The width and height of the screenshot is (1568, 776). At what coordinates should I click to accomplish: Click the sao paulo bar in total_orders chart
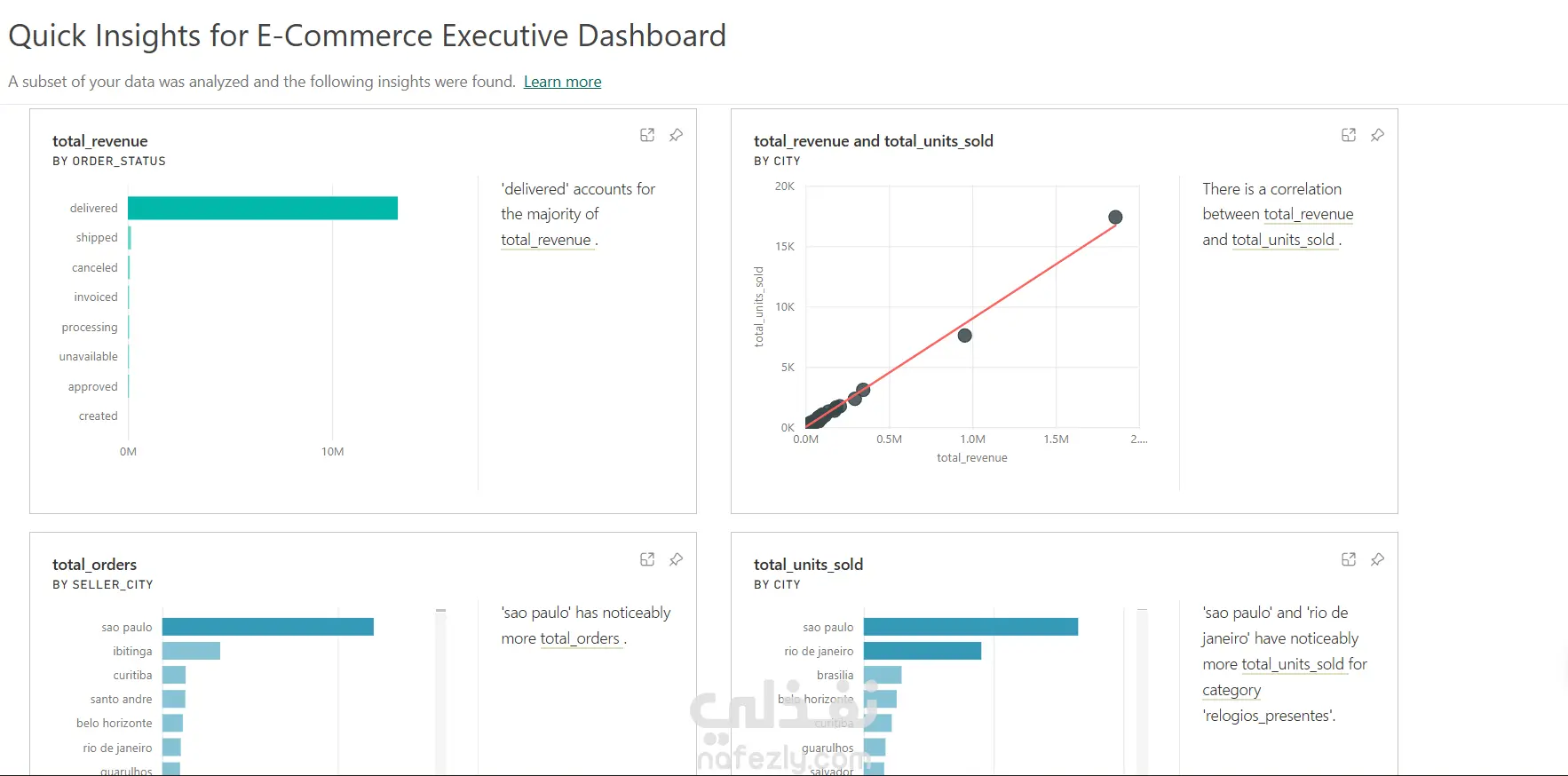(268, 627)
